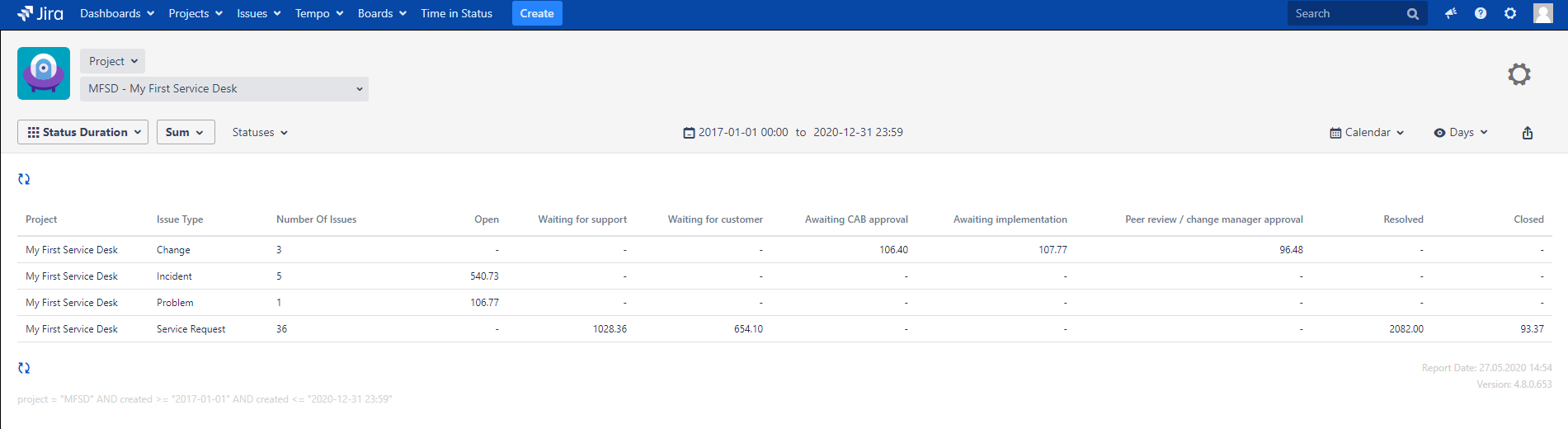Click the My First Service Desk avatar
The width and height of the screenshot is (1568, 429).
tap(44, 73)
